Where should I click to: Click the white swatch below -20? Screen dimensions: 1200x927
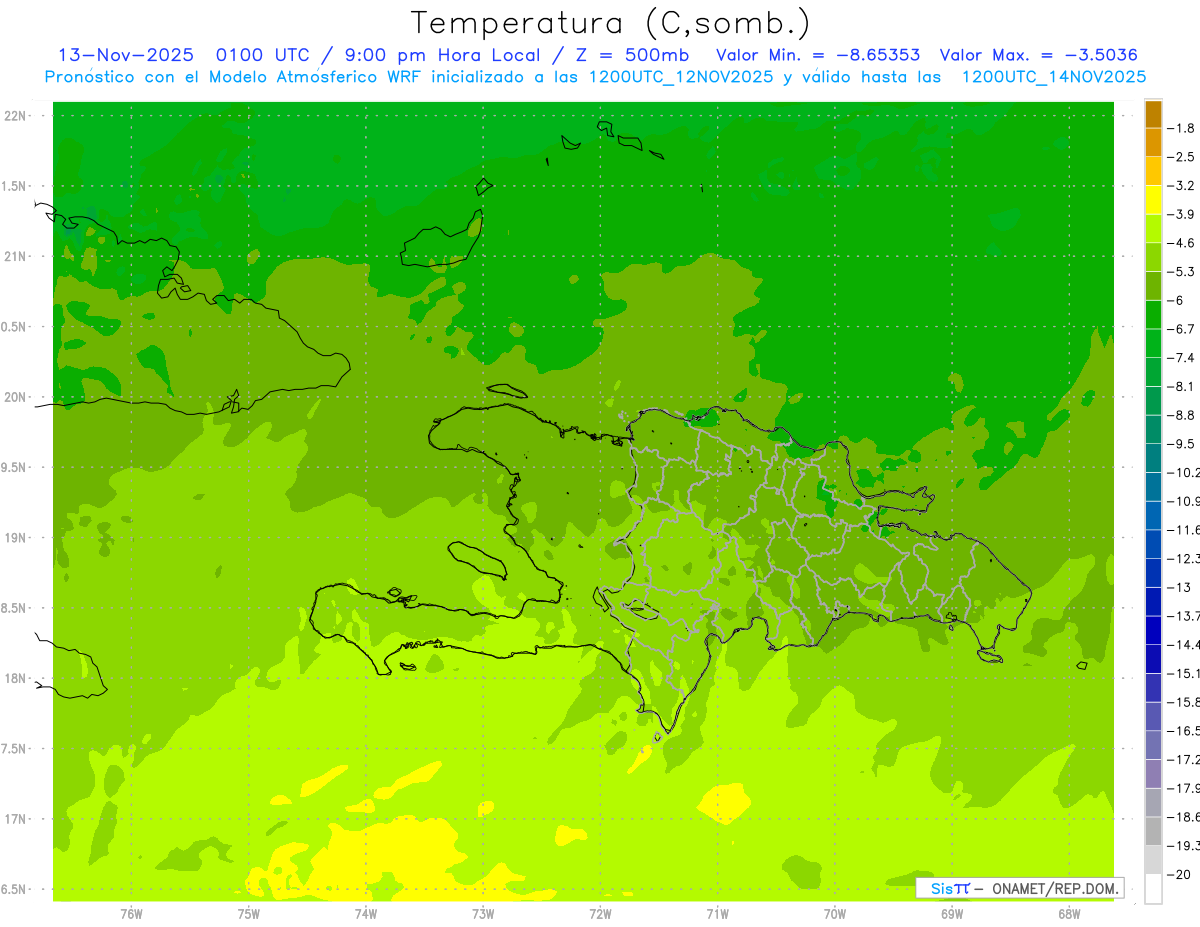click(1153, 889)
